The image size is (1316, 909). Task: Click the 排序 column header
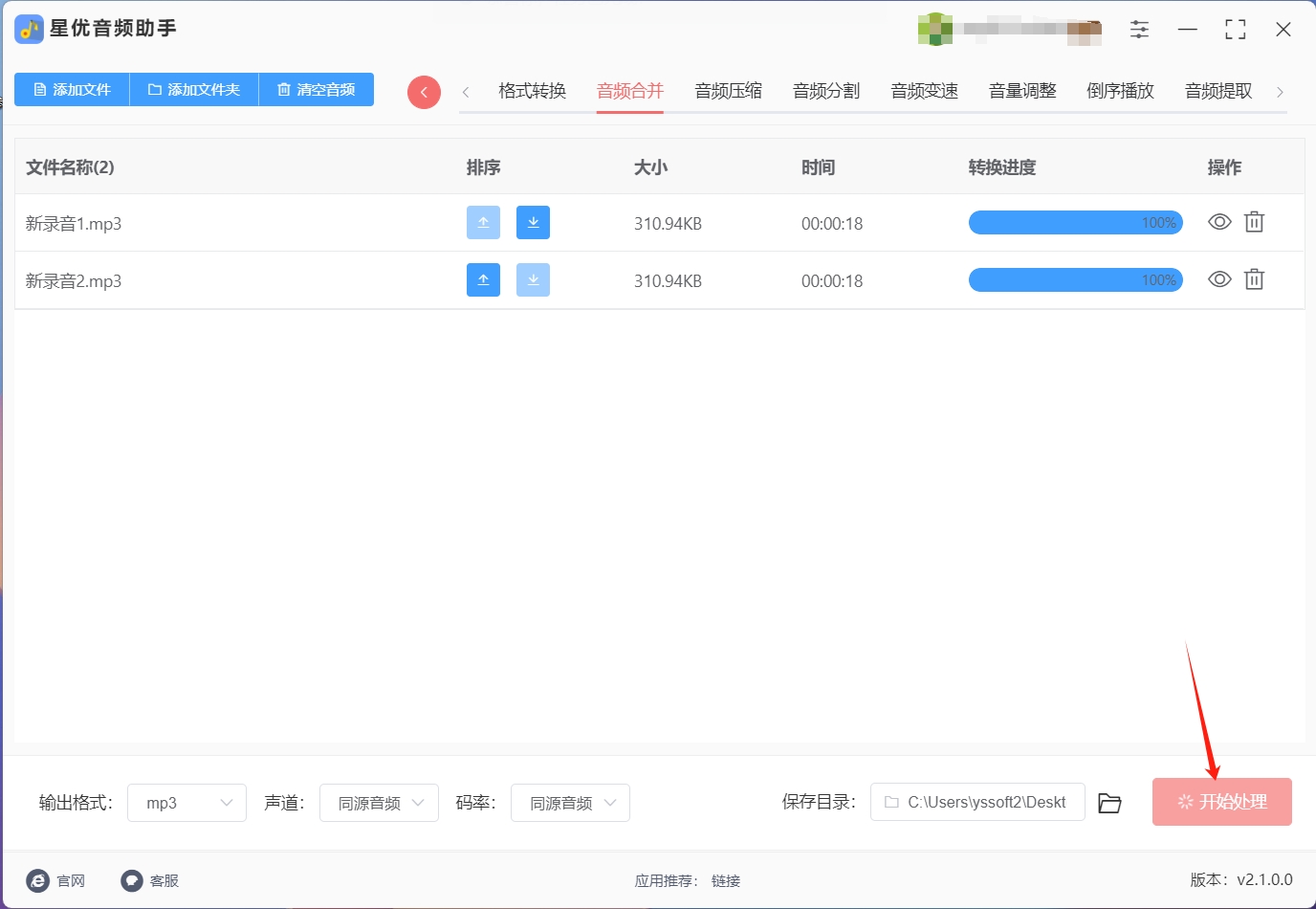point(484,167)
